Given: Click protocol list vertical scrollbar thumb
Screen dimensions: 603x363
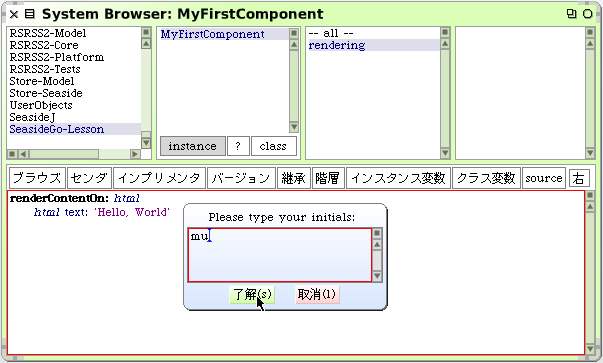Looking at the screenshot, I should (x=445, y=98).
